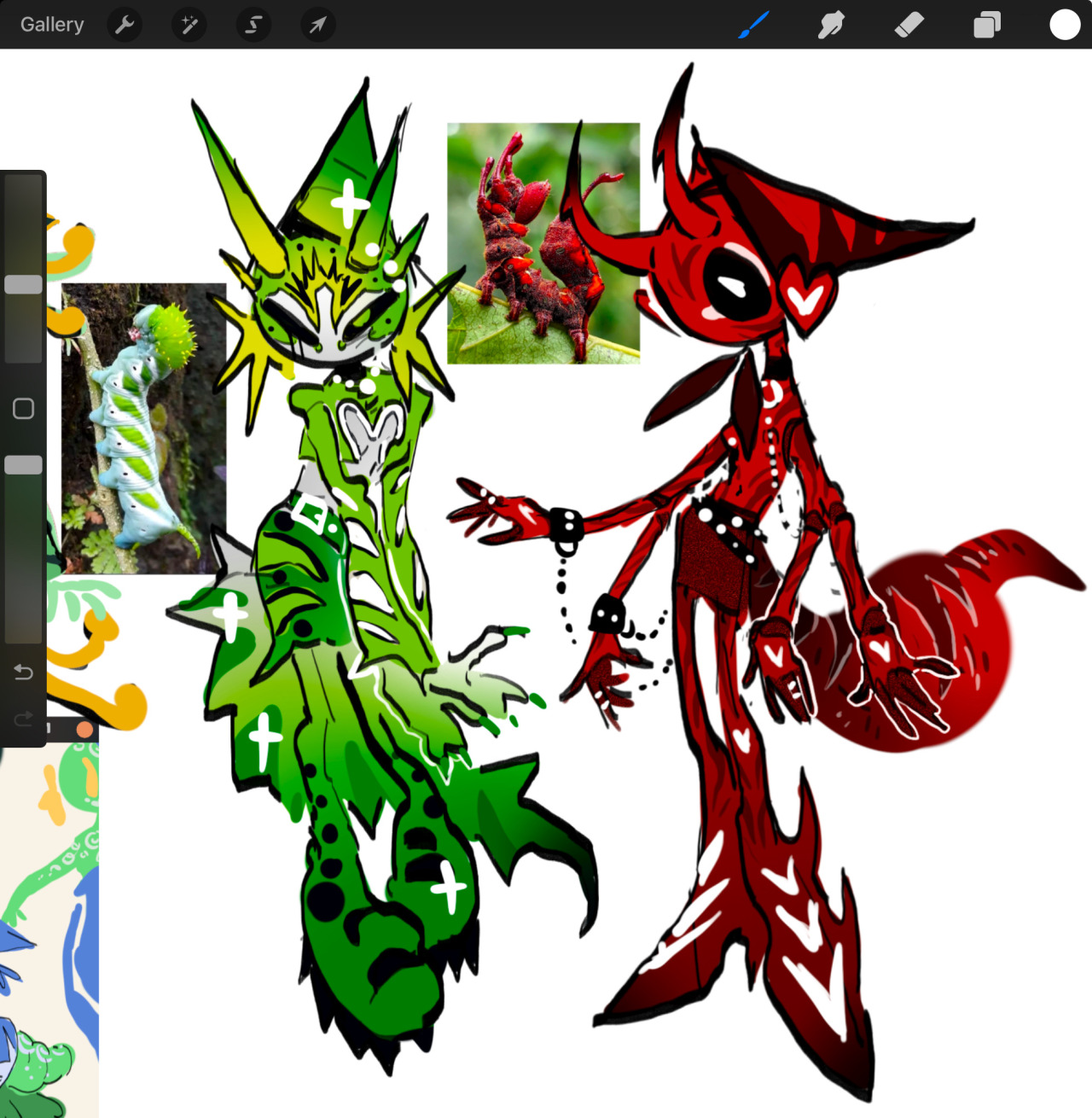The height and width of the screenshot is (1118, 1092).
Task: Click the green caterpillar reference photo
Action: coord(144,428)
